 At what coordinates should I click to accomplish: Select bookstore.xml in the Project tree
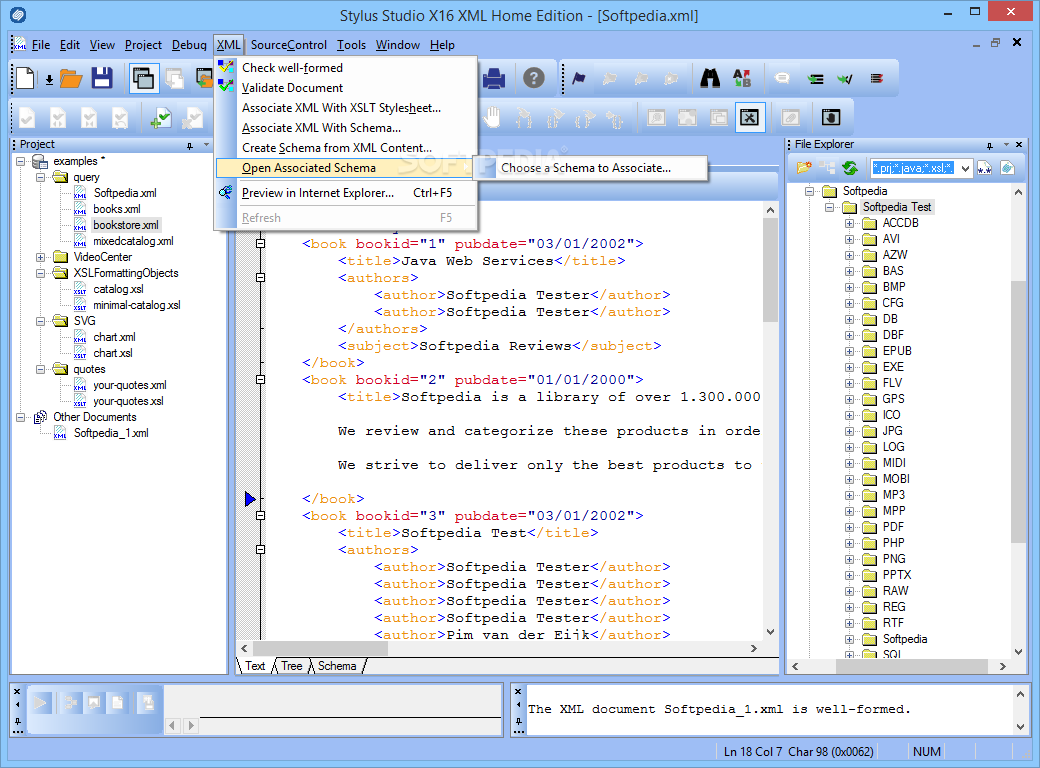[125, 225]
